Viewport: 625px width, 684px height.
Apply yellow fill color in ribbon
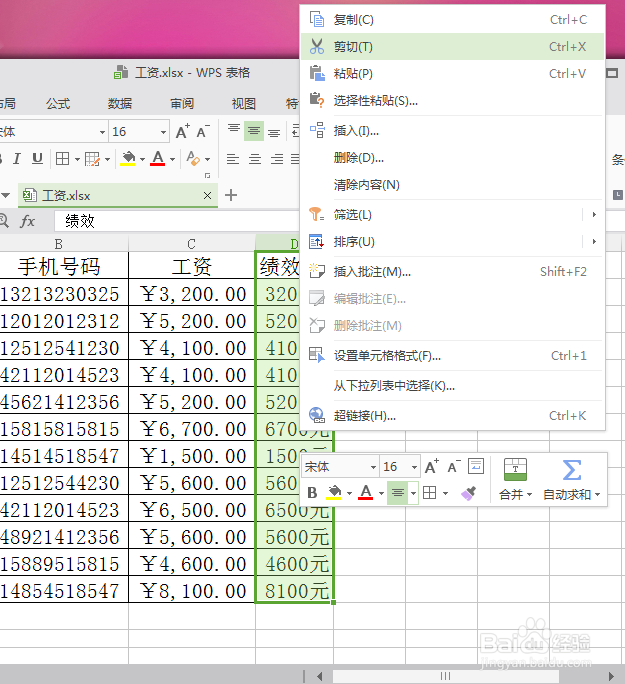[x=128, y=158]
